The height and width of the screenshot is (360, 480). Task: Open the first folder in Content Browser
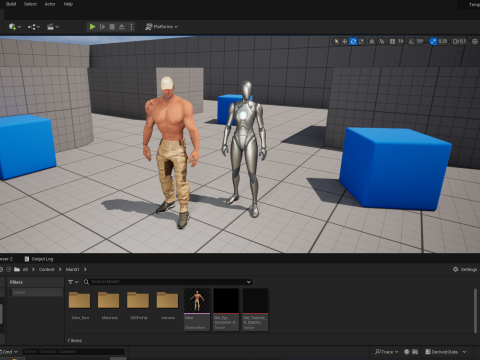pyautogui.click(x=79, y=305)
